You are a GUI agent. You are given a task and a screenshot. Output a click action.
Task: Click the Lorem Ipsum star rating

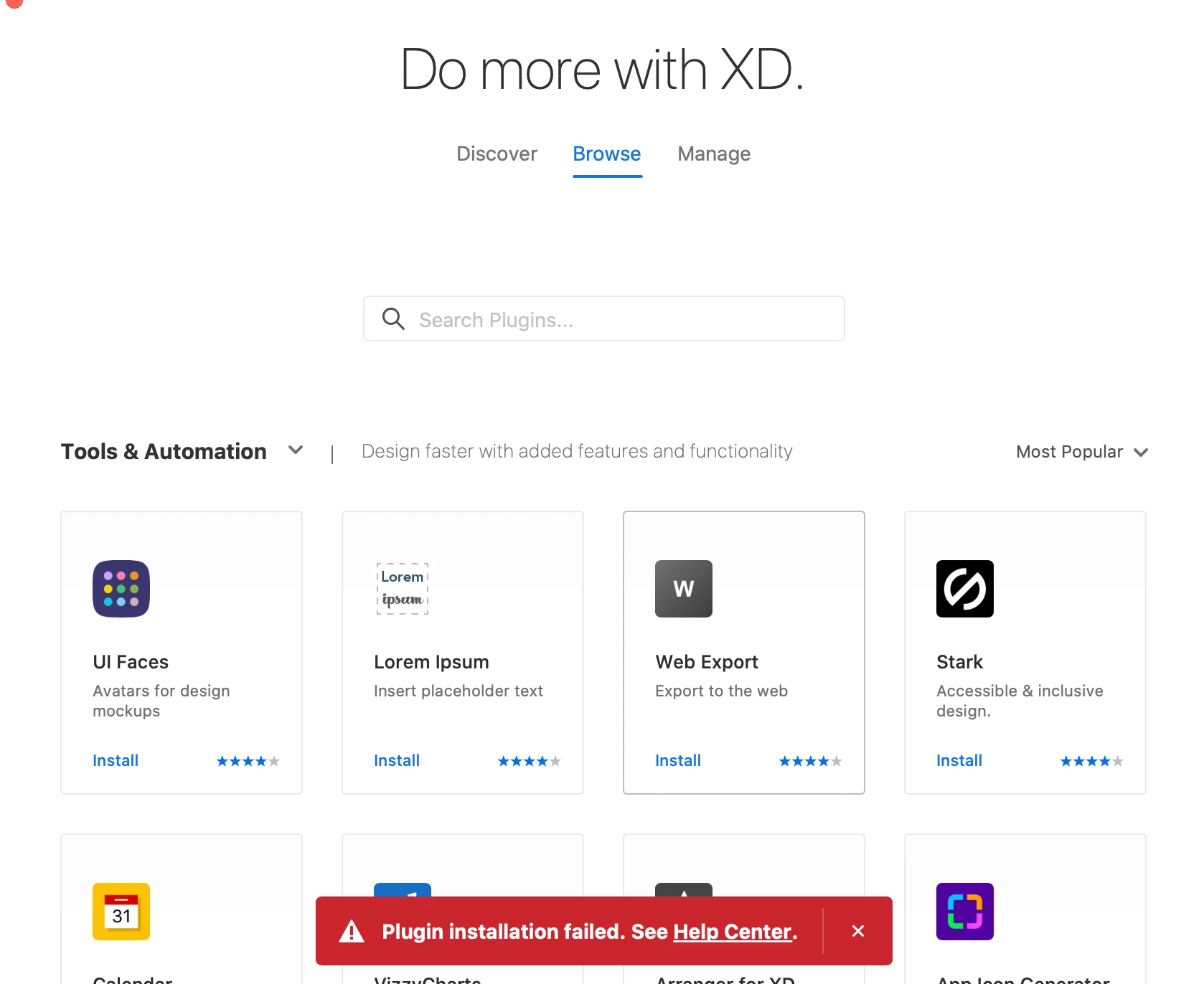point(530,761)
